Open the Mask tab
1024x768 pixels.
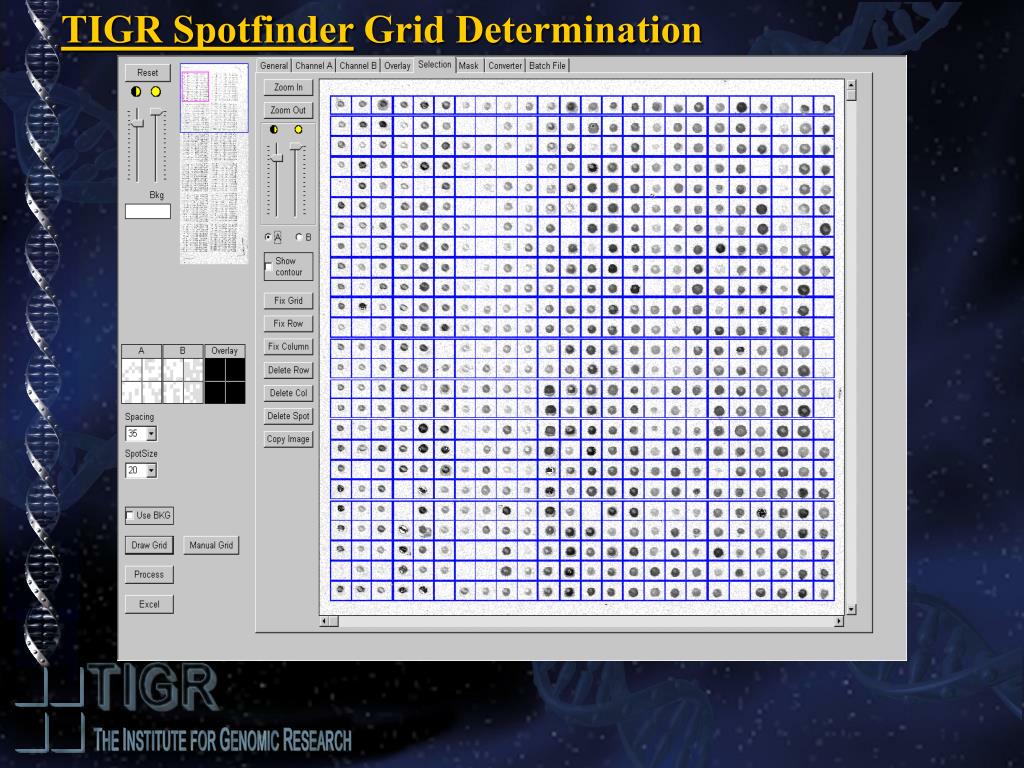tap(468, 65)
